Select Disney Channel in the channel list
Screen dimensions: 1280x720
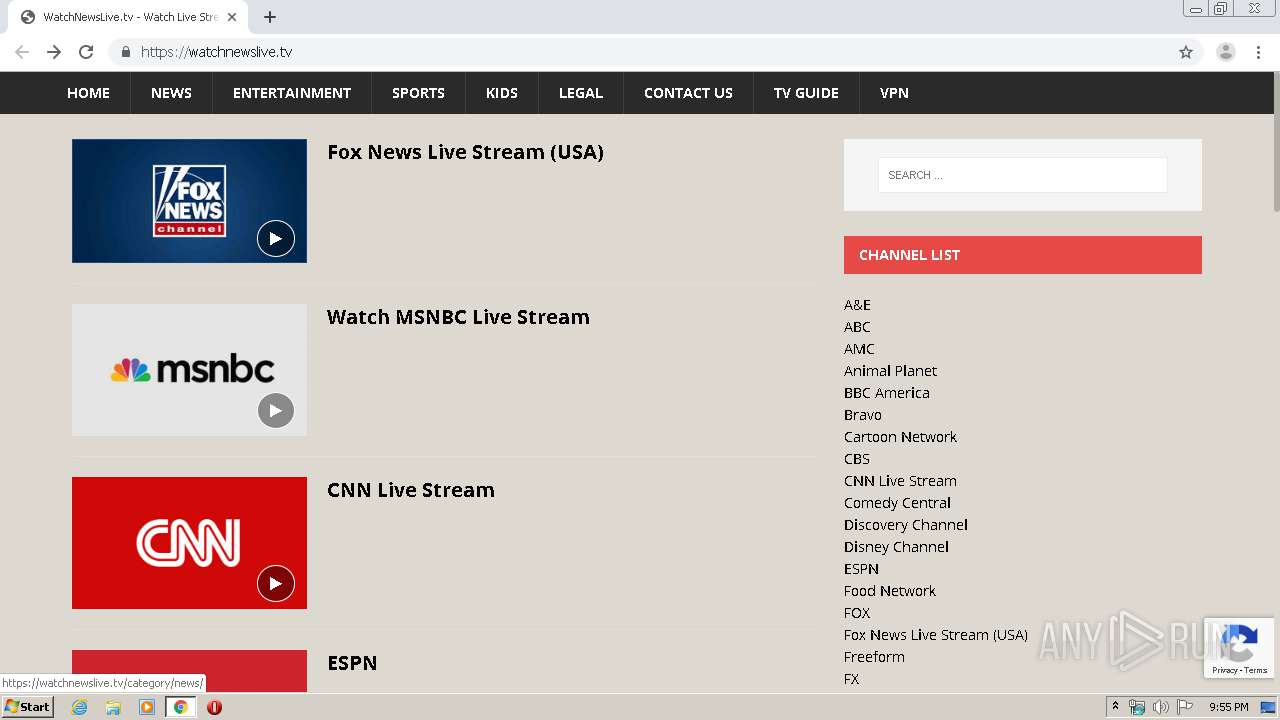(896, 547)
